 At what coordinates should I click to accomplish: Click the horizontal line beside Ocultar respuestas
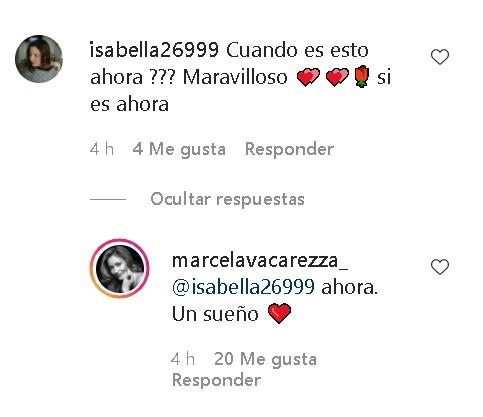(108, 199)
